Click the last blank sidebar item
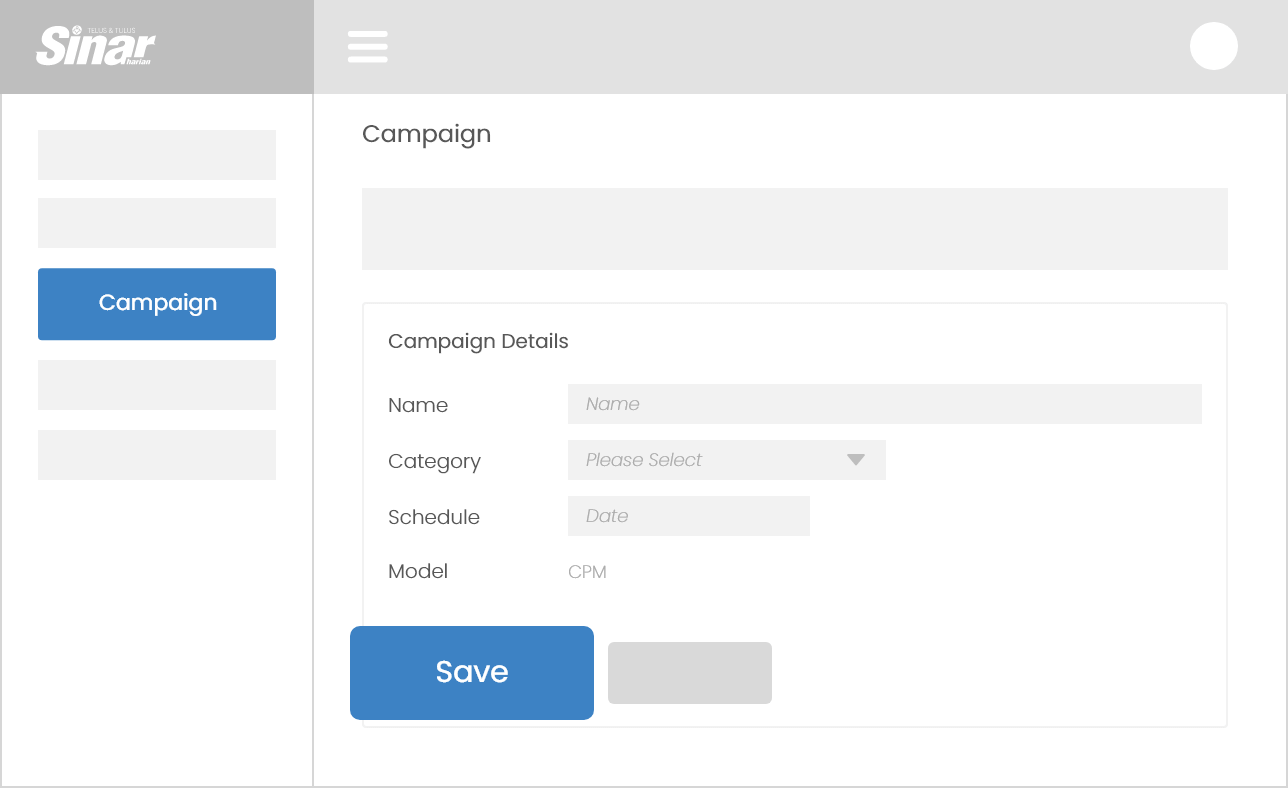 (x=157, y=455)
